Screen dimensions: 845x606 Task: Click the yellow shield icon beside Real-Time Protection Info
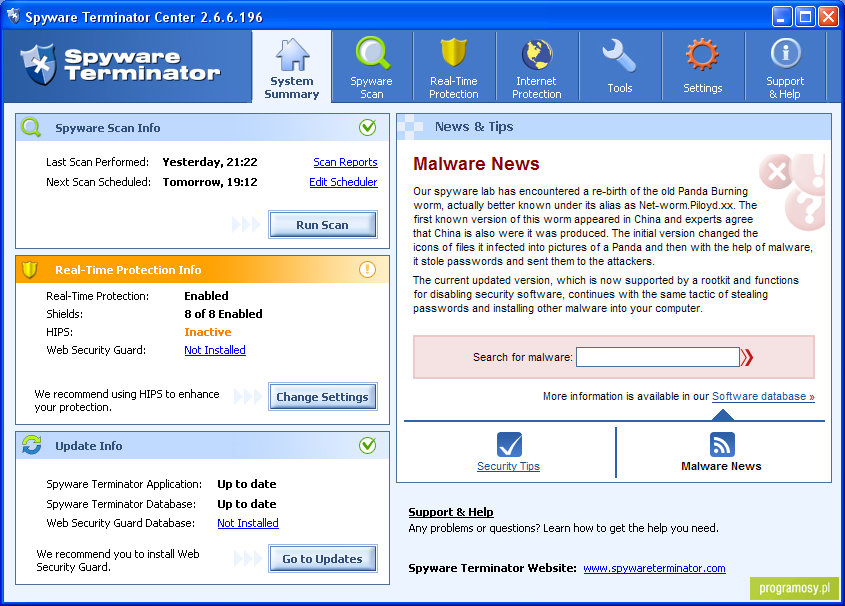(x=30, y=269)
